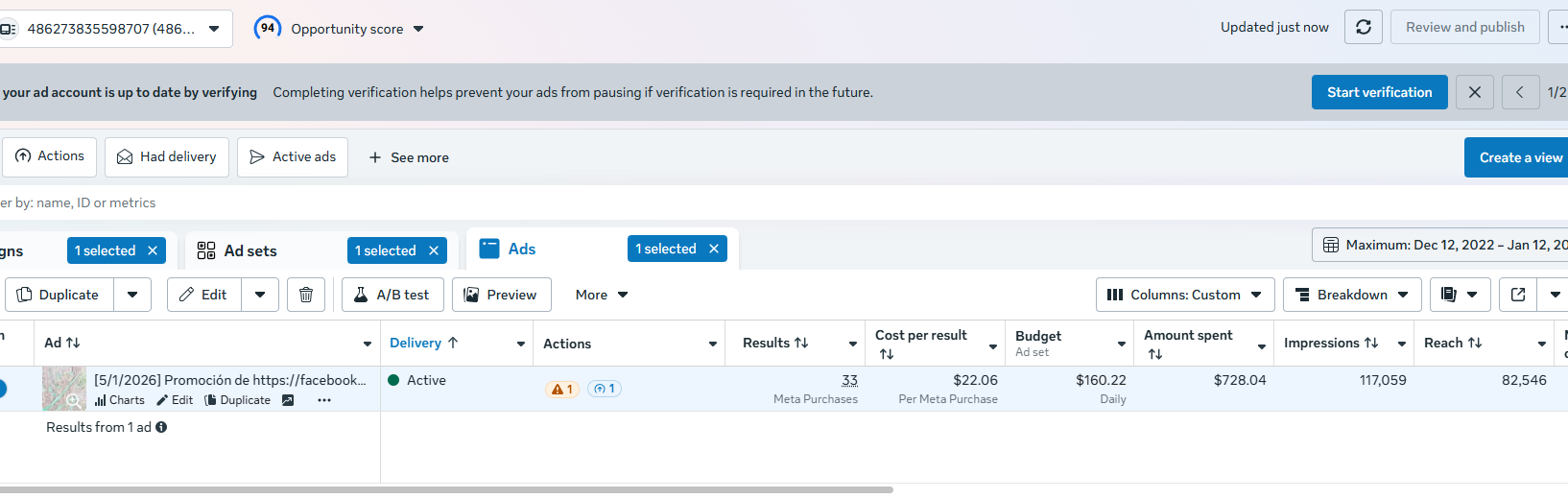1568x499 pixels.
Task: Expand the Breakdown dropdown
Action: 1352,295
